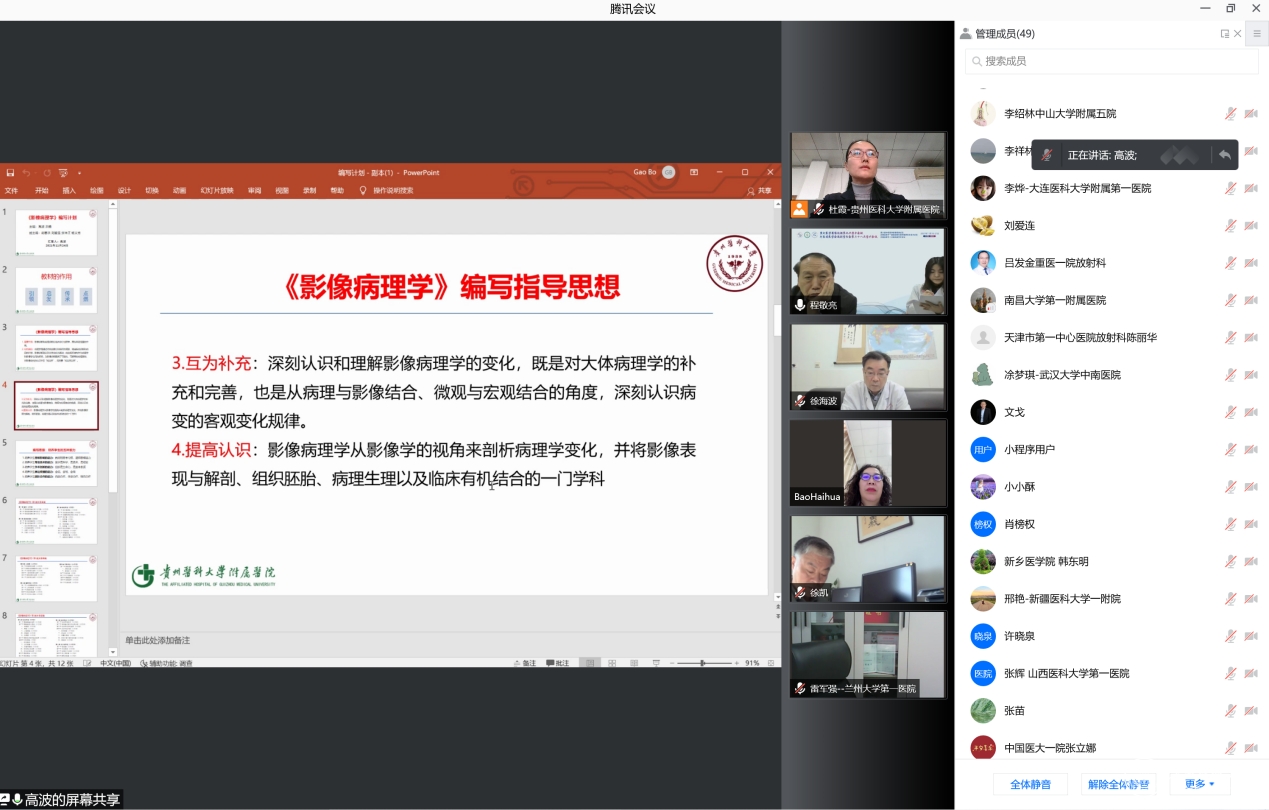The image size is (1269, 810).
Task: Click the 解除全体静音 button
Action: point(1118,784)
